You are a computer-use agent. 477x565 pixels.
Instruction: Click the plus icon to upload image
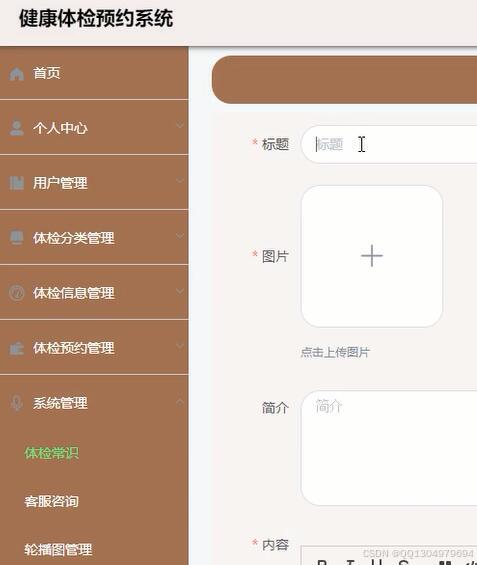click(x=372, y=256)
